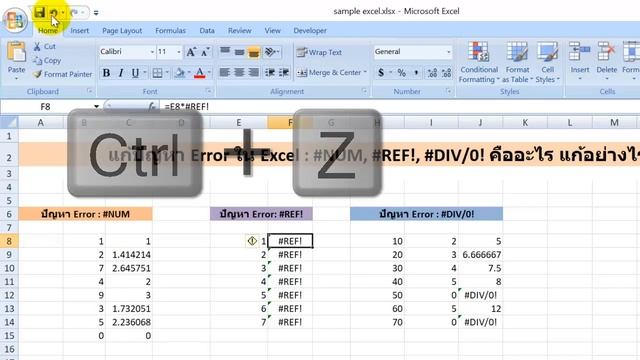Open the Underline style dropdown arrow

point(145,73)
